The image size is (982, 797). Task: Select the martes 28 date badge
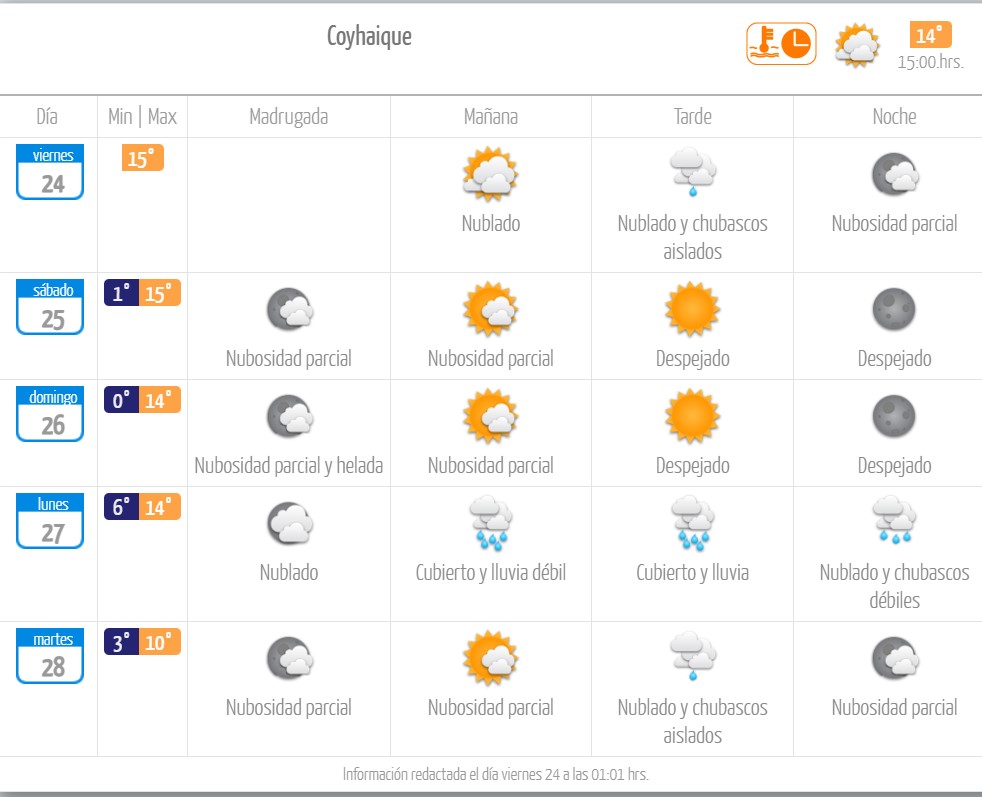(50, 656)
